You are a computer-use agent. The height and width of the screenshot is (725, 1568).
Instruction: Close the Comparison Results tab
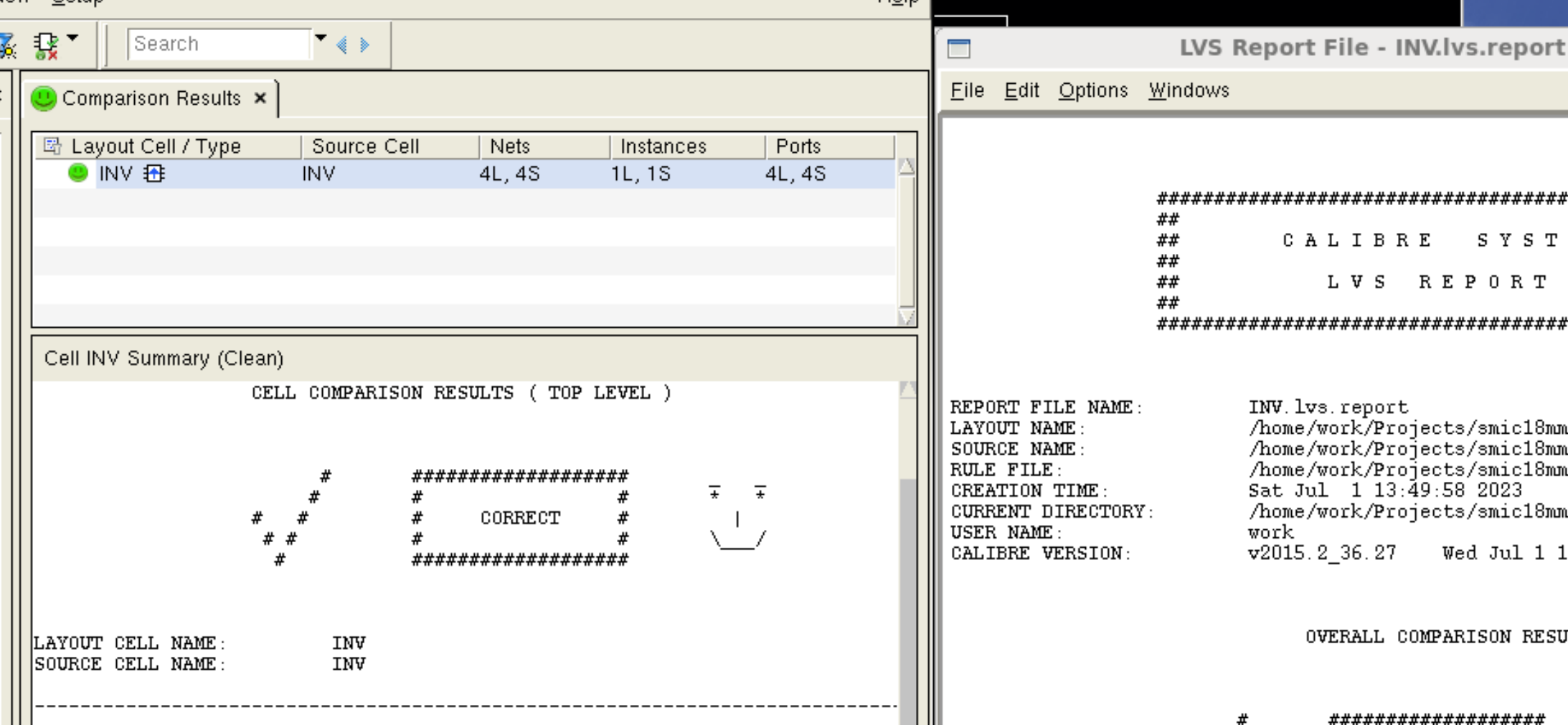click(x=260, y=98)
